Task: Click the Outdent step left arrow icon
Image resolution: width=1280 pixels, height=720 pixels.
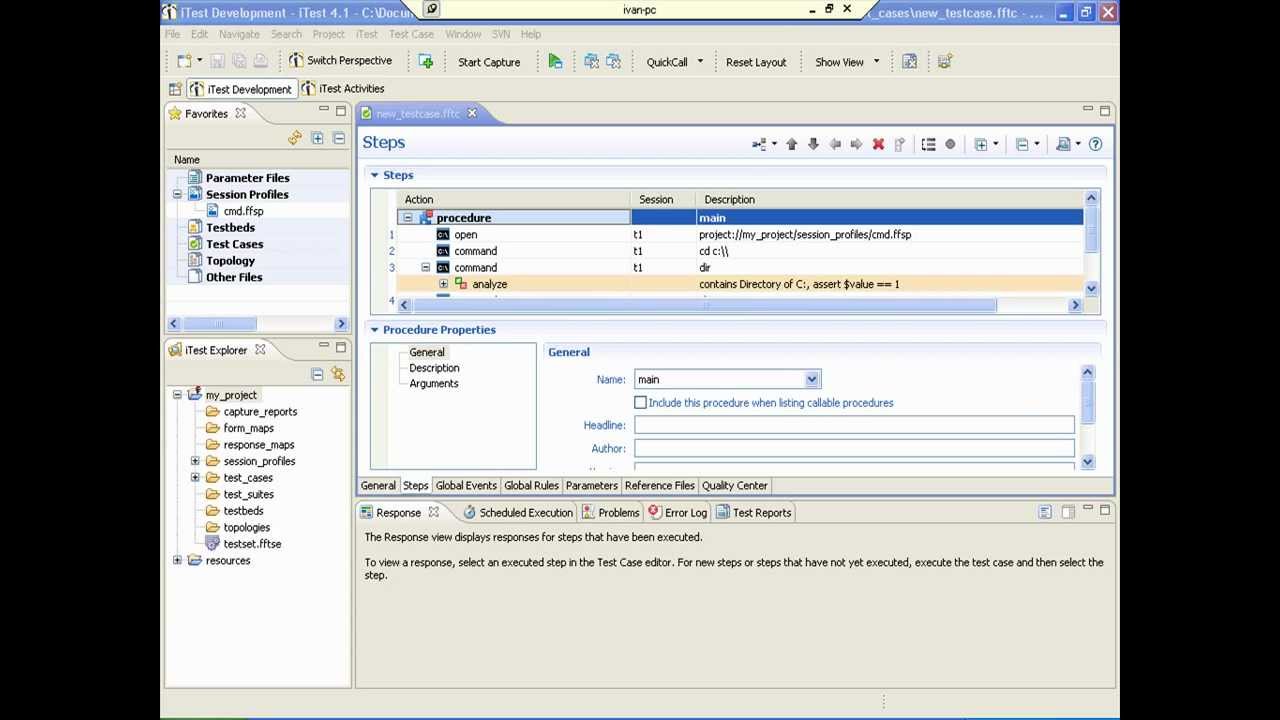Action: pyautogui.click(x=835, y=144)
